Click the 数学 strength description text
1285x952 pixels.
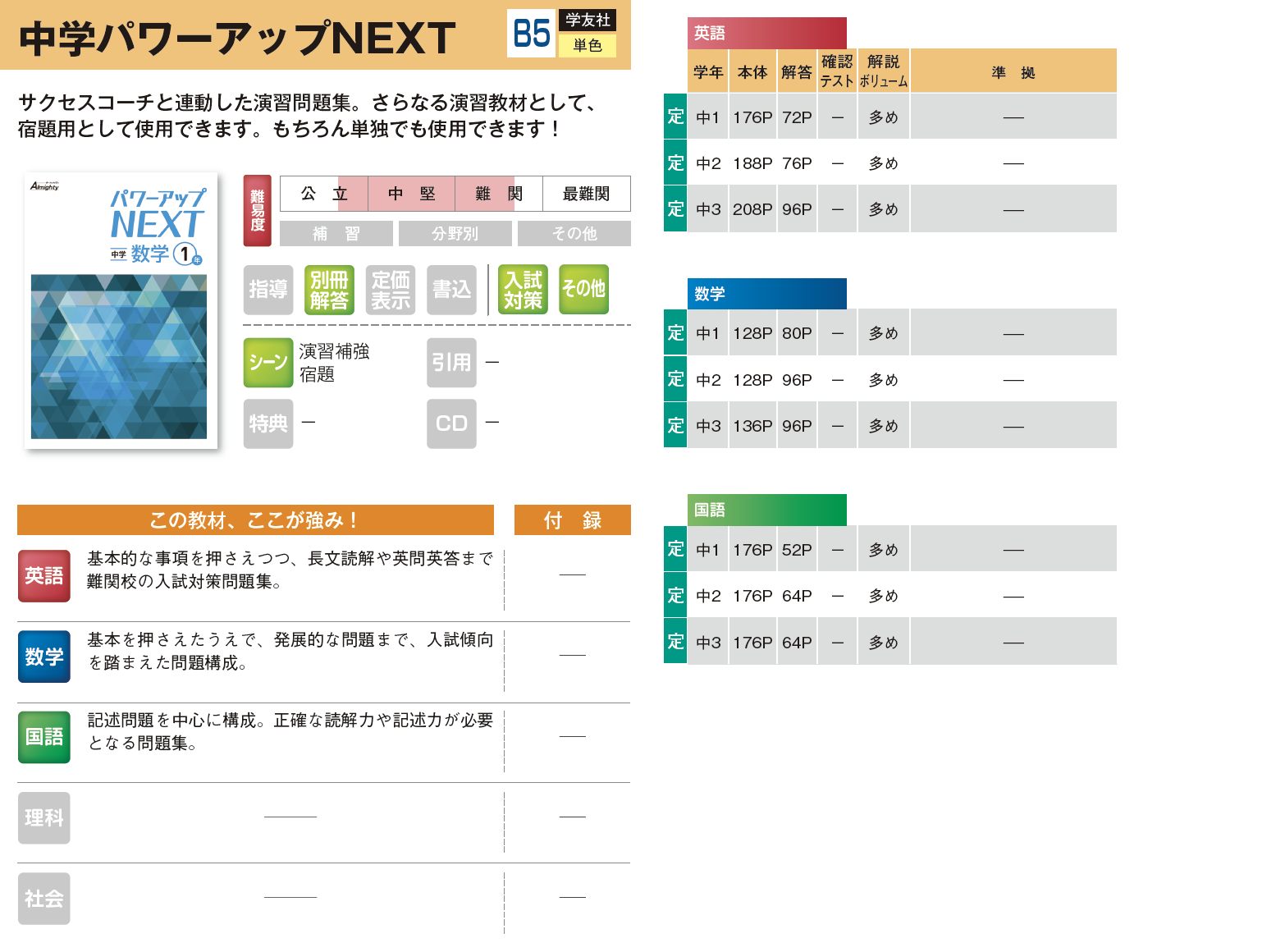(x=290, y=651)
